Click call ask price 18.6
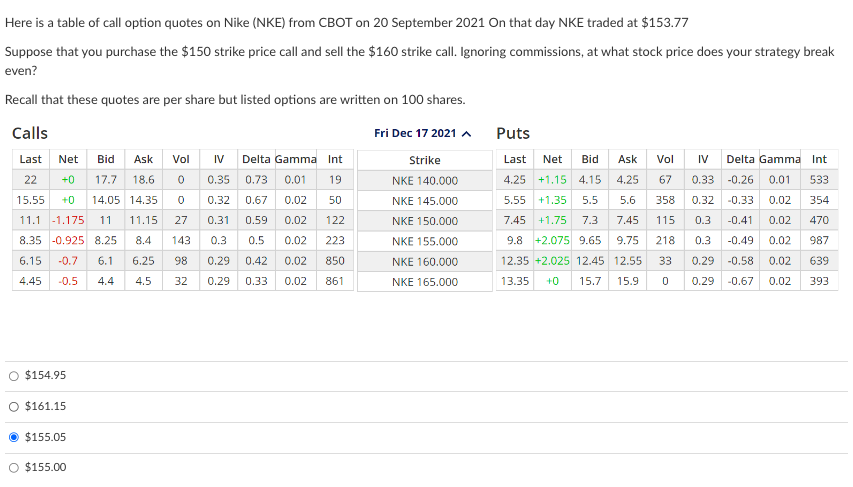853x487 pixels. tap(144, 180)
